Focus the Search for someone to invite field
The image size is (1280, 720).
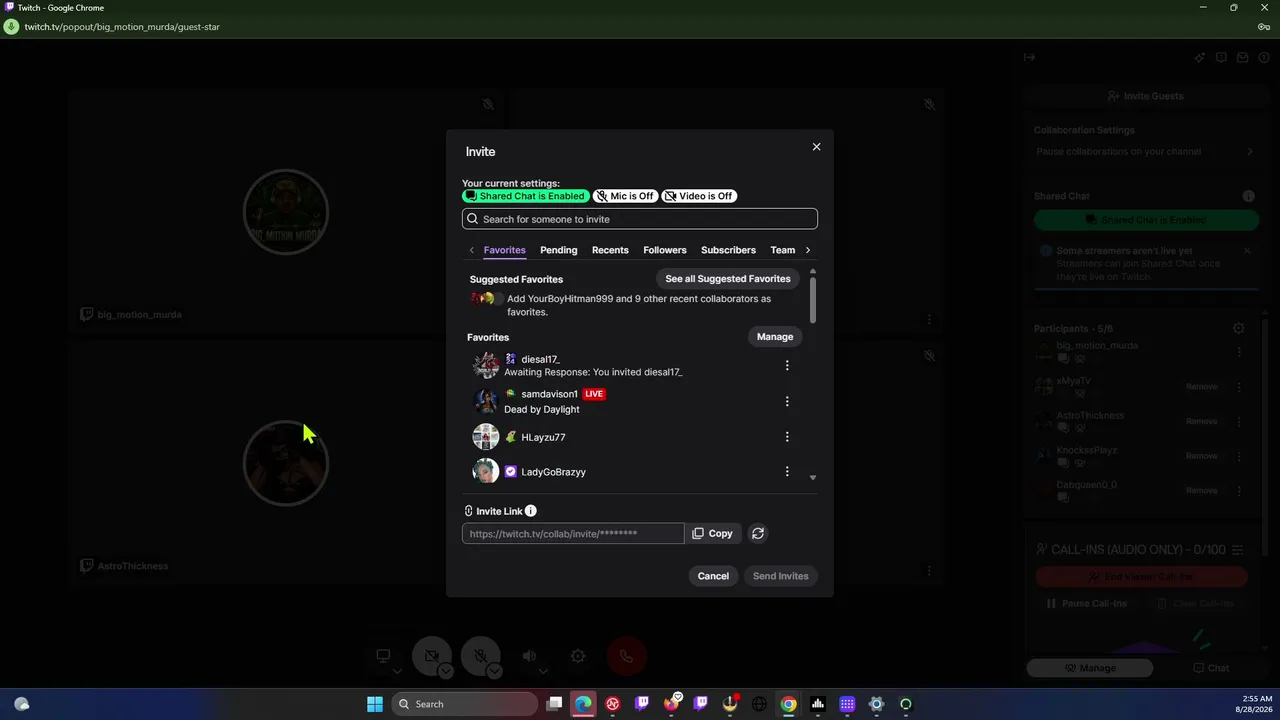[640, 219]
